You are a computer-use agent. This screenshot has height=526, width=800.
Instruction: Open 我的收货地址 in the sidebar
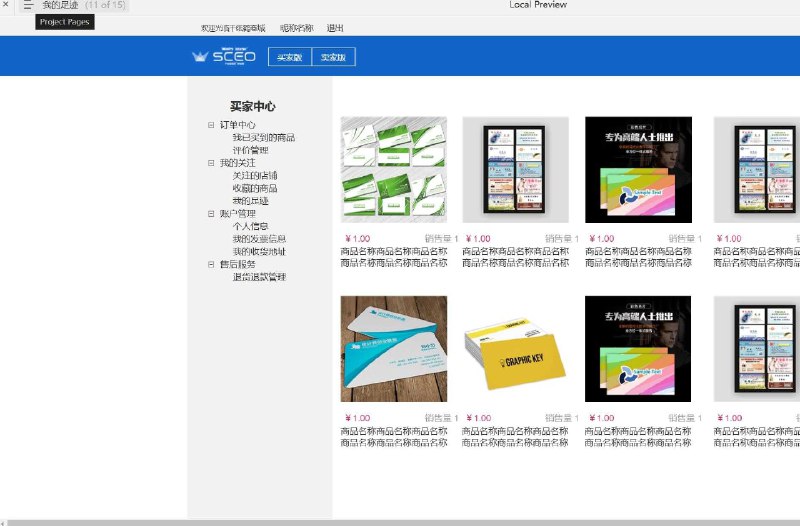pos(259,252)
